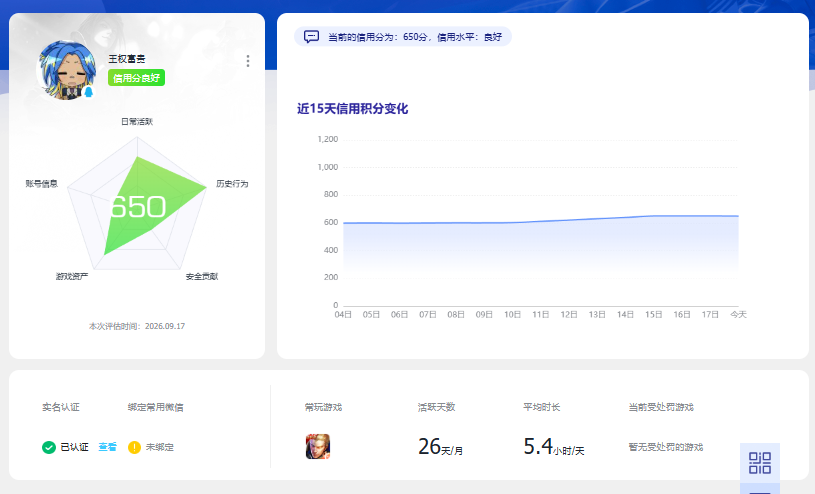Screen dimensions: 815x494
Task: Click the 今天 label on the chart axis
Action: pos(738,315)
